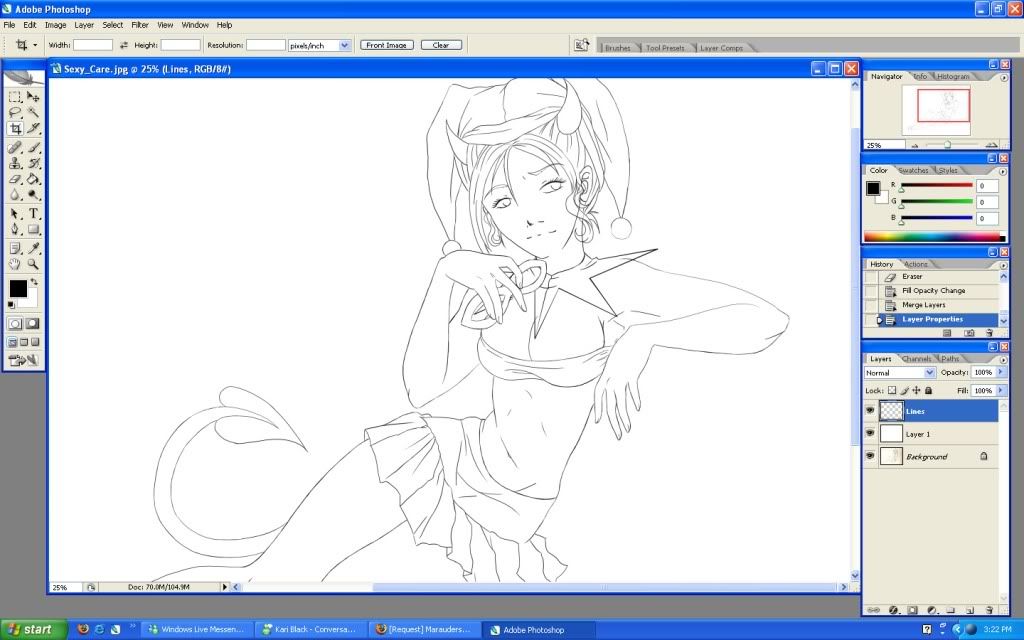
Task: Delete the current layer with trash icon
Action: (989, 610)
